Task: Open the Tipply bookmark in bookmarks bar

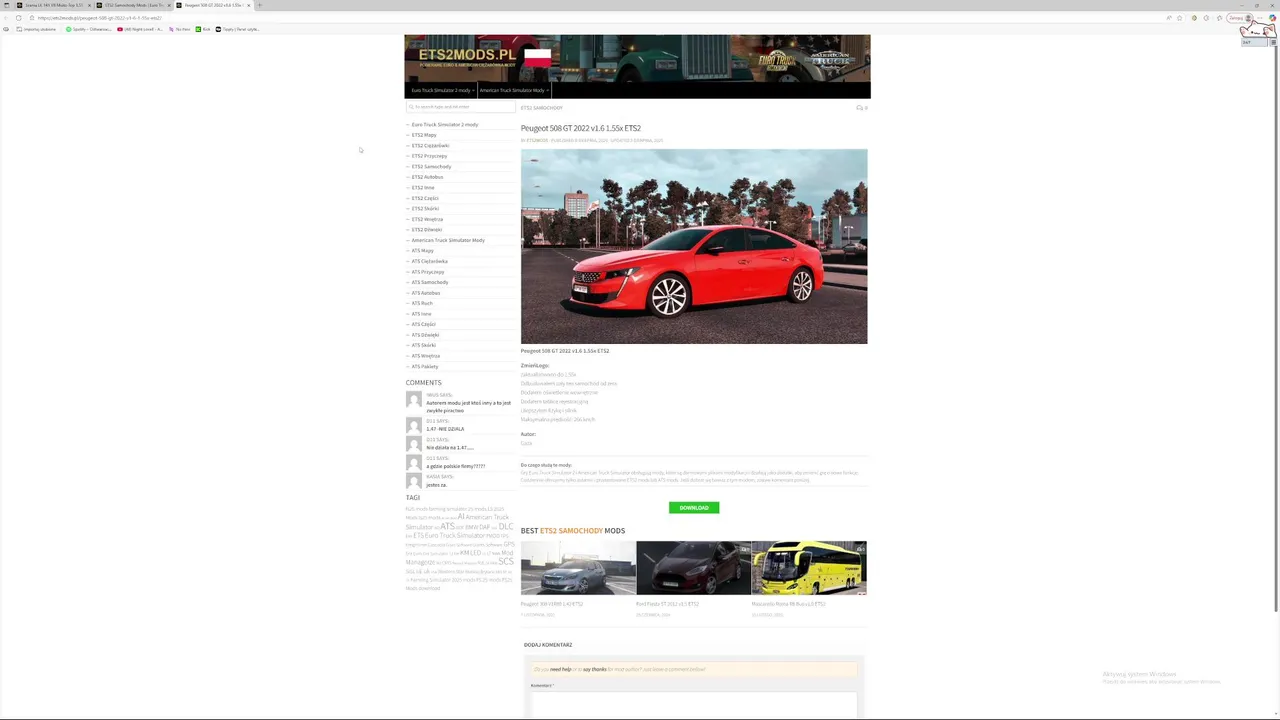Action: pos(237,29)
